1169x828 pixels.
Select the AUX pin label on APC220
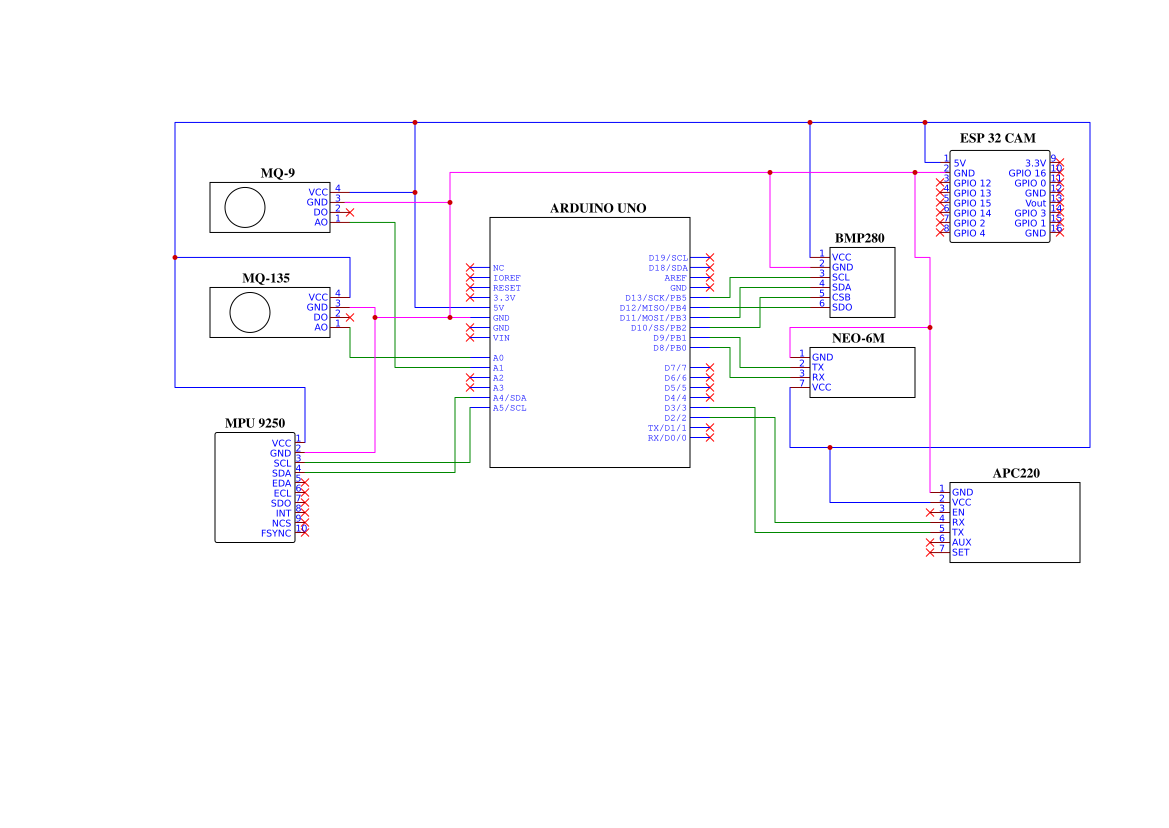pos(962,543)
